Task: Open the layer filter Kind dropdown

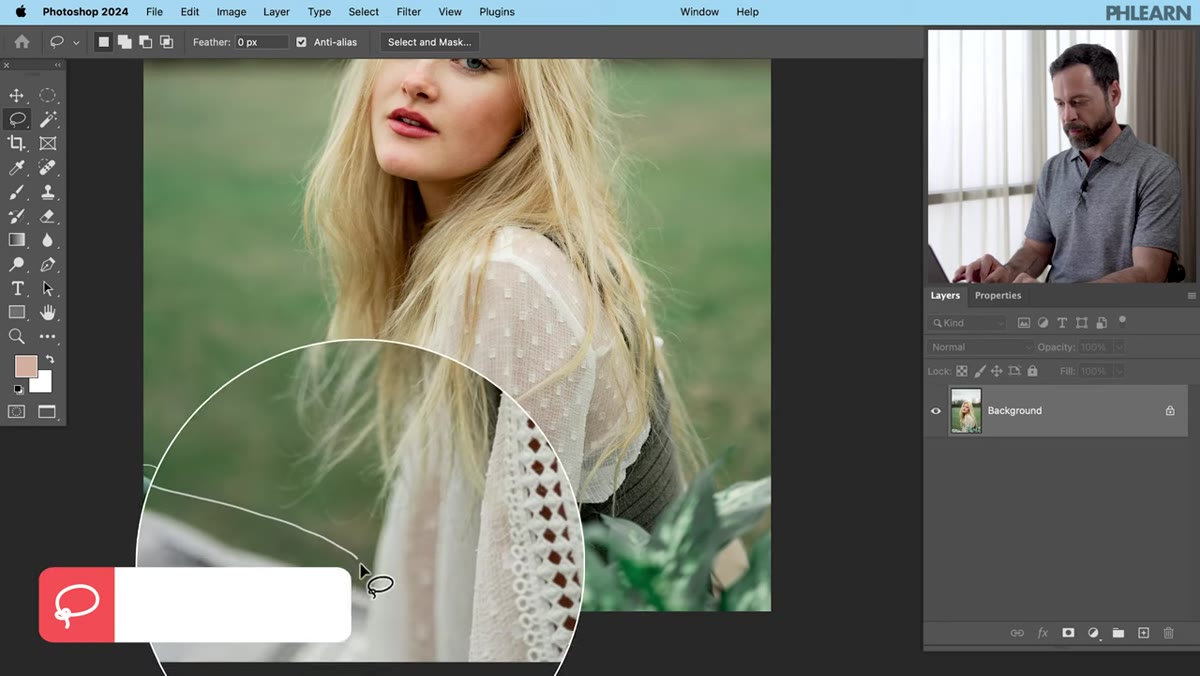Action: tap(967, 323)
